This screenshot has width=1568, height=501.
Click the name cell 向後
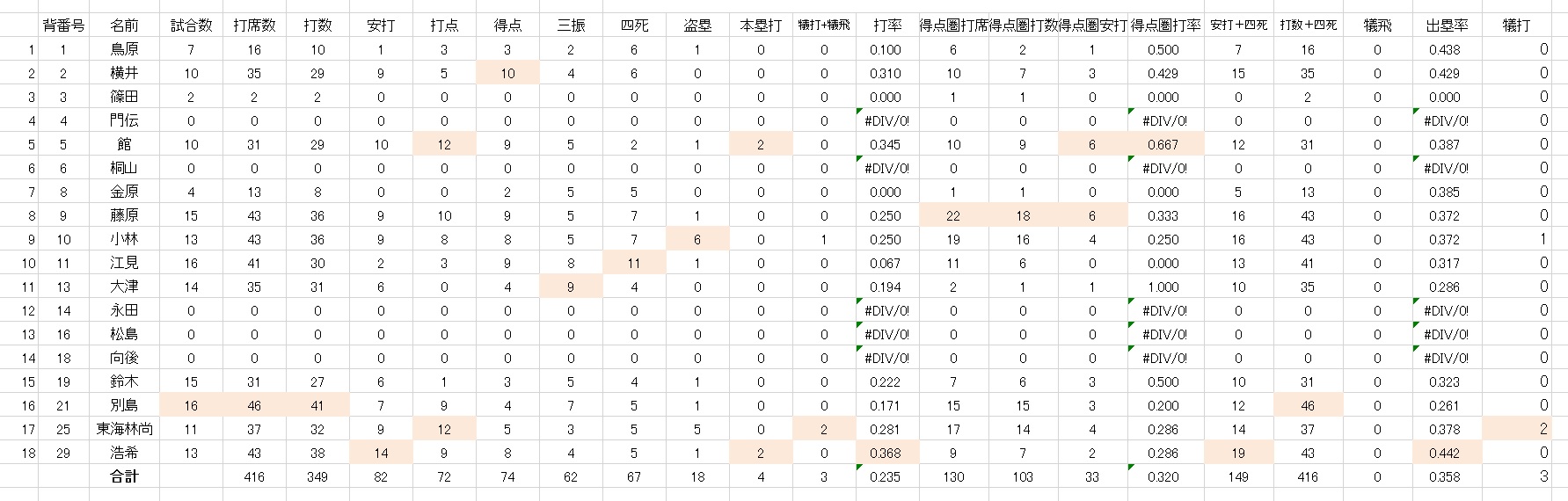(124, 358)
